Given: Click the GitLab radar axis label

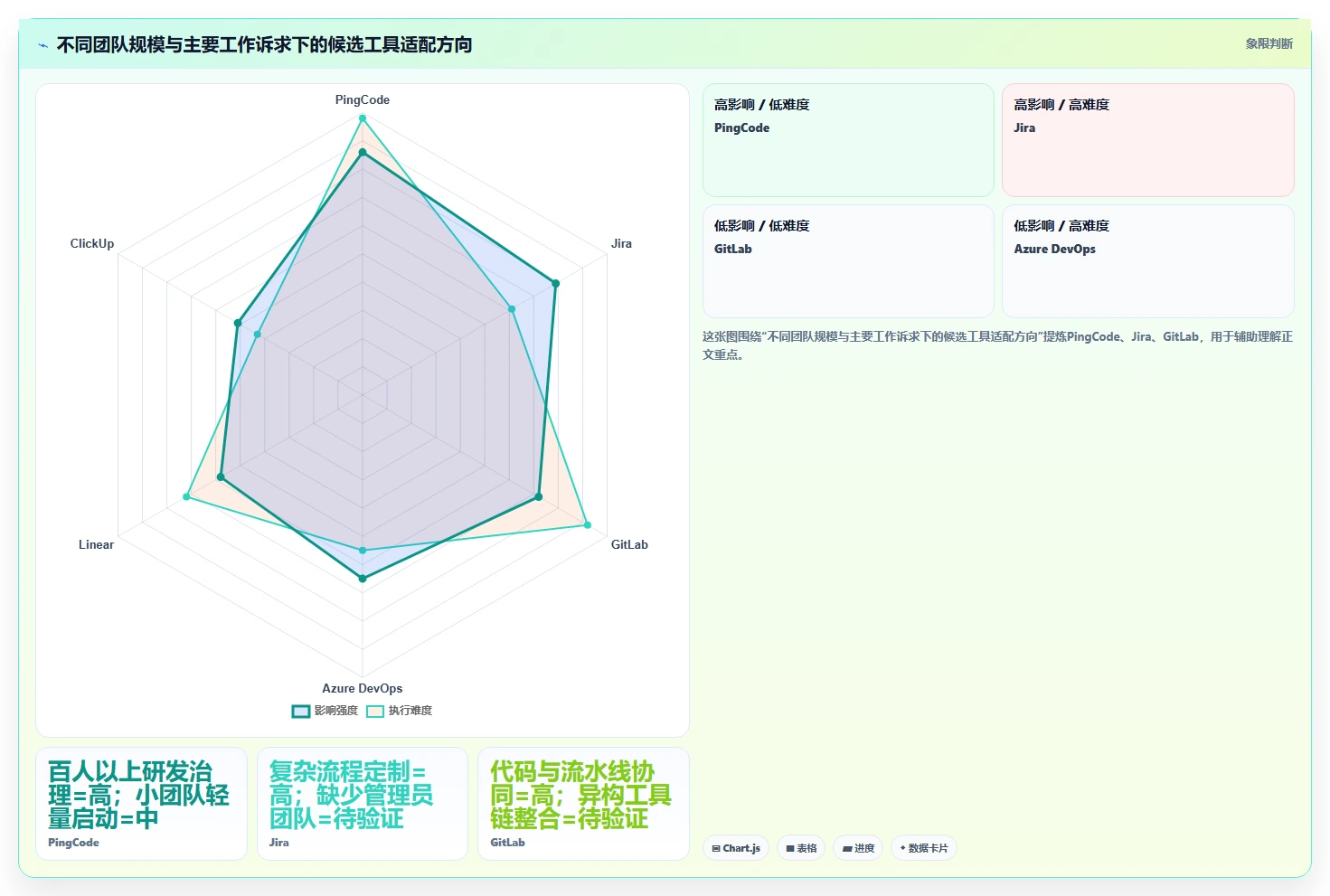Looking at the screenshot, I should coord(629,544).
